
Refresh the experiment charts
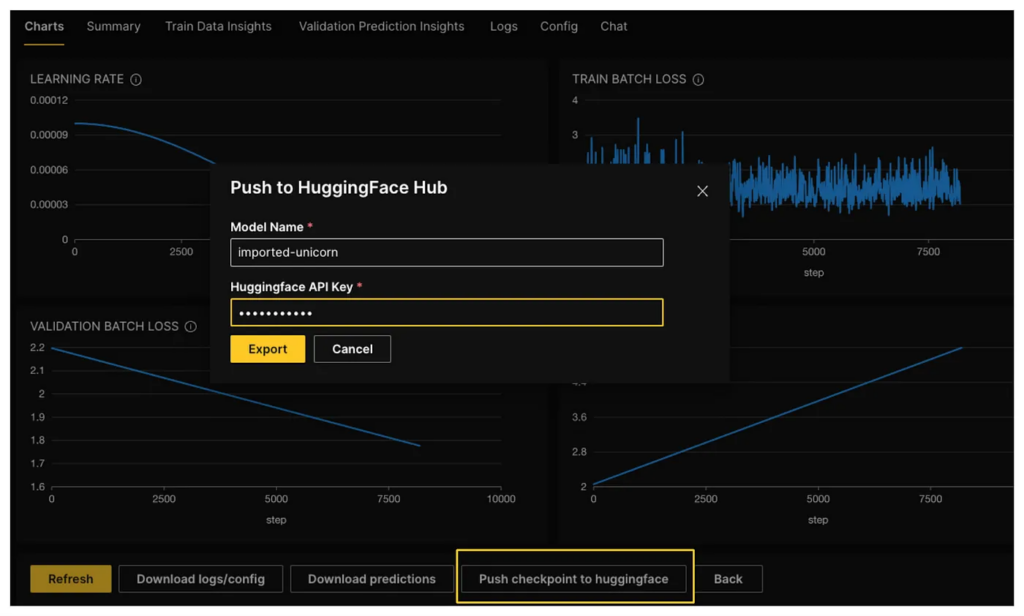tap(71, 579)
